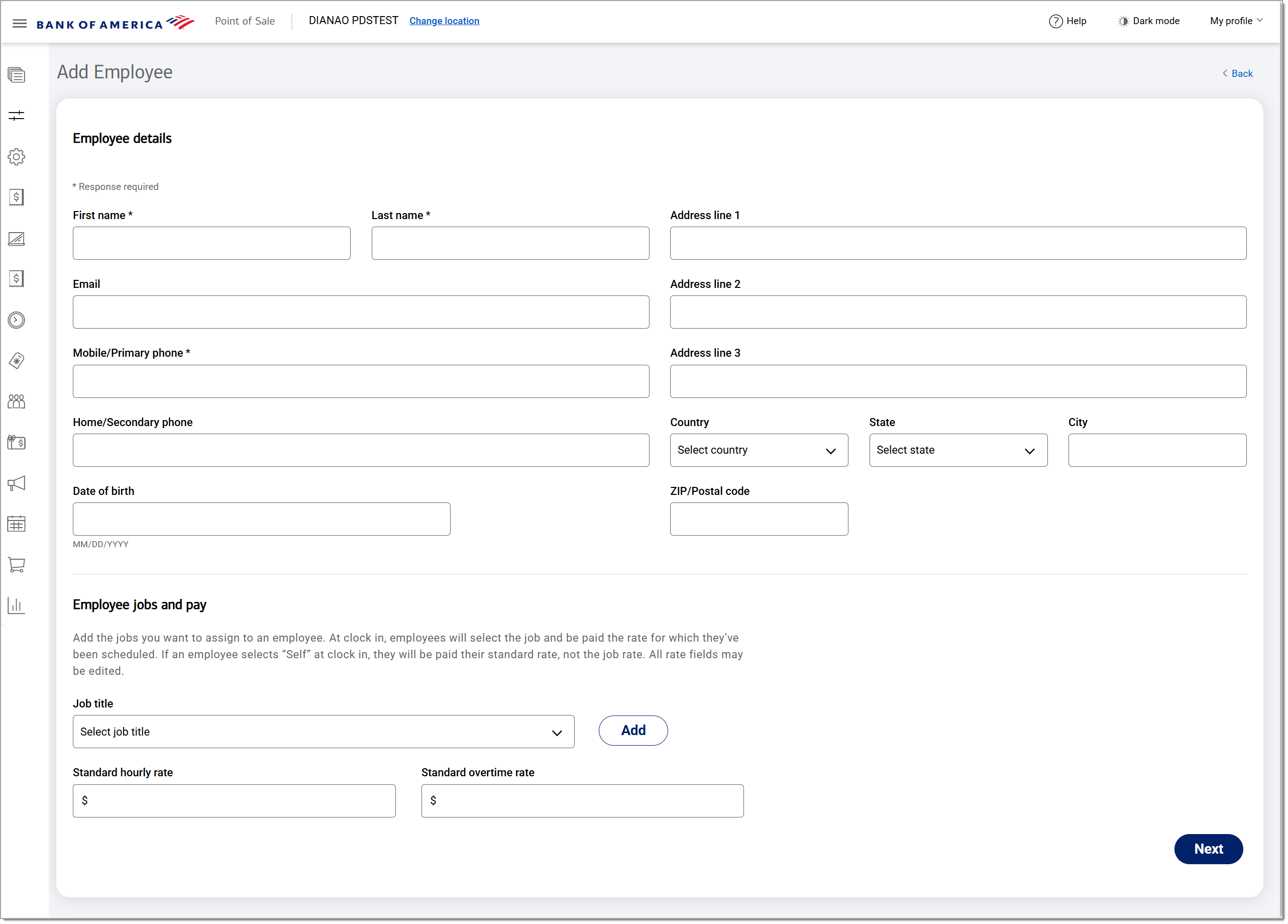Image resolution: width=1288 pixels, height=924 pixels.
Task: Select the Discounts price tag icon
Action: 17,361
